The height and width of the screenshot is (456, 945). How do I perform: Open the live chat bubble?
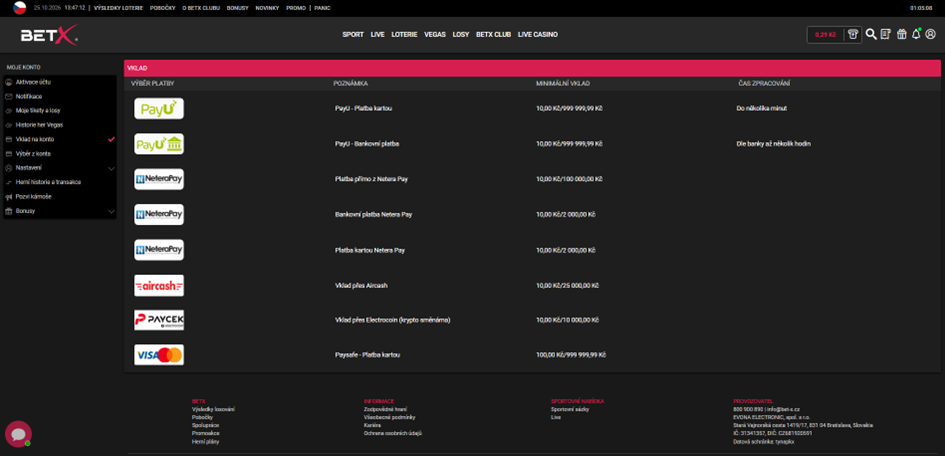[18, 434]
